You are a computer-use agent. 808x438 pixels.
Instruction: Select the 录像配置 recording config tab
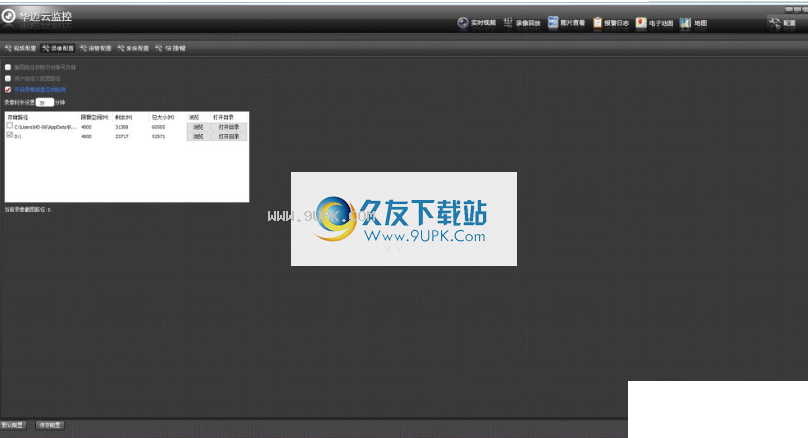[x=58, y=48]
